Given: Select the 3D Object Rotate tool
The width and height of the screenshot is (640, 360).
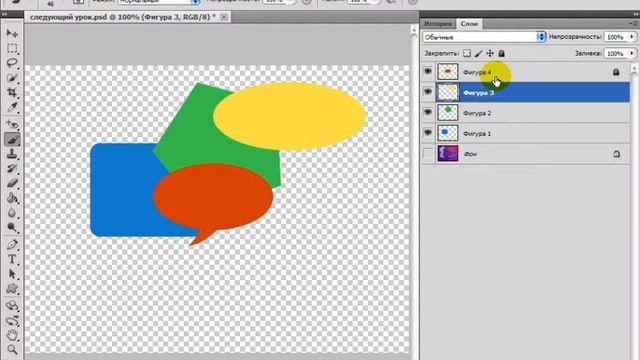Looking at the screenshot, I should 12,305.
